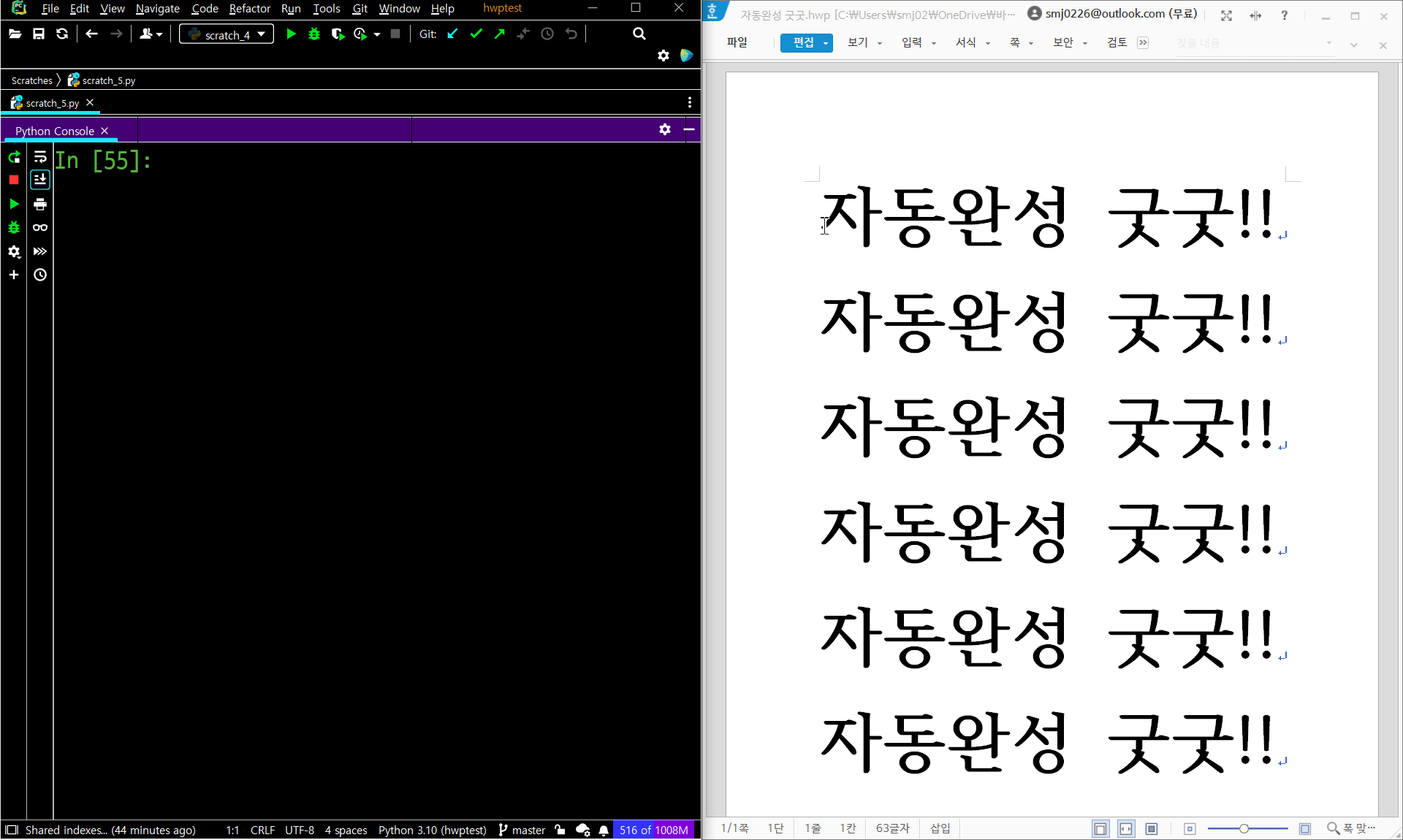
Task: Click the Debug bug icon in toolbar
Action: [x=314, y=34]
